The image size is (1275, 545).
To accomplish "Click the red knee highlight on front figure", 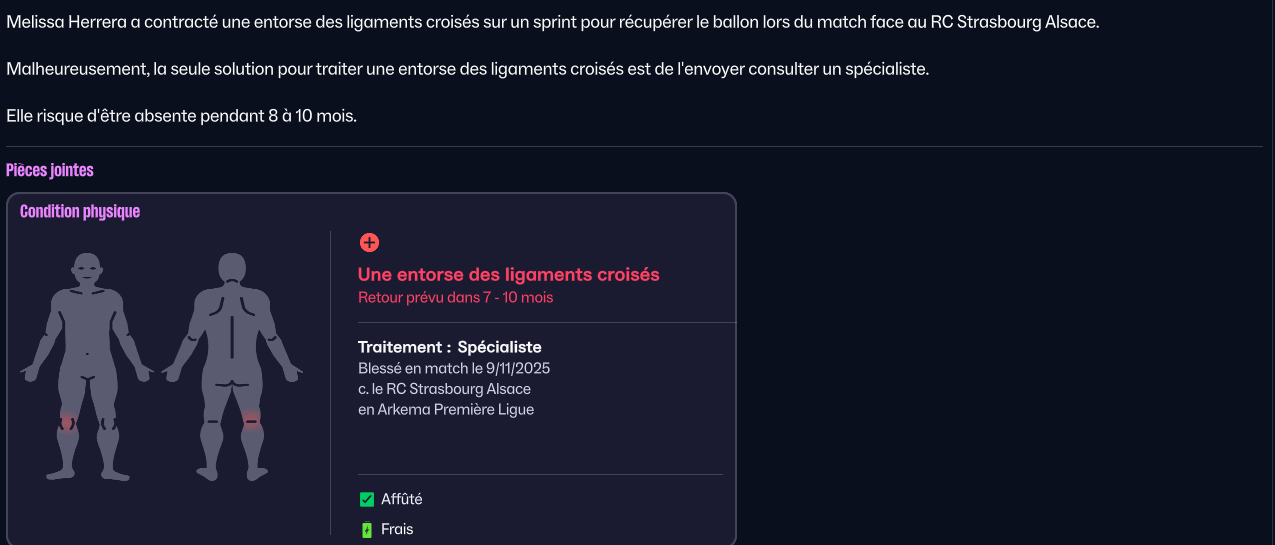I will click(67, 420).
